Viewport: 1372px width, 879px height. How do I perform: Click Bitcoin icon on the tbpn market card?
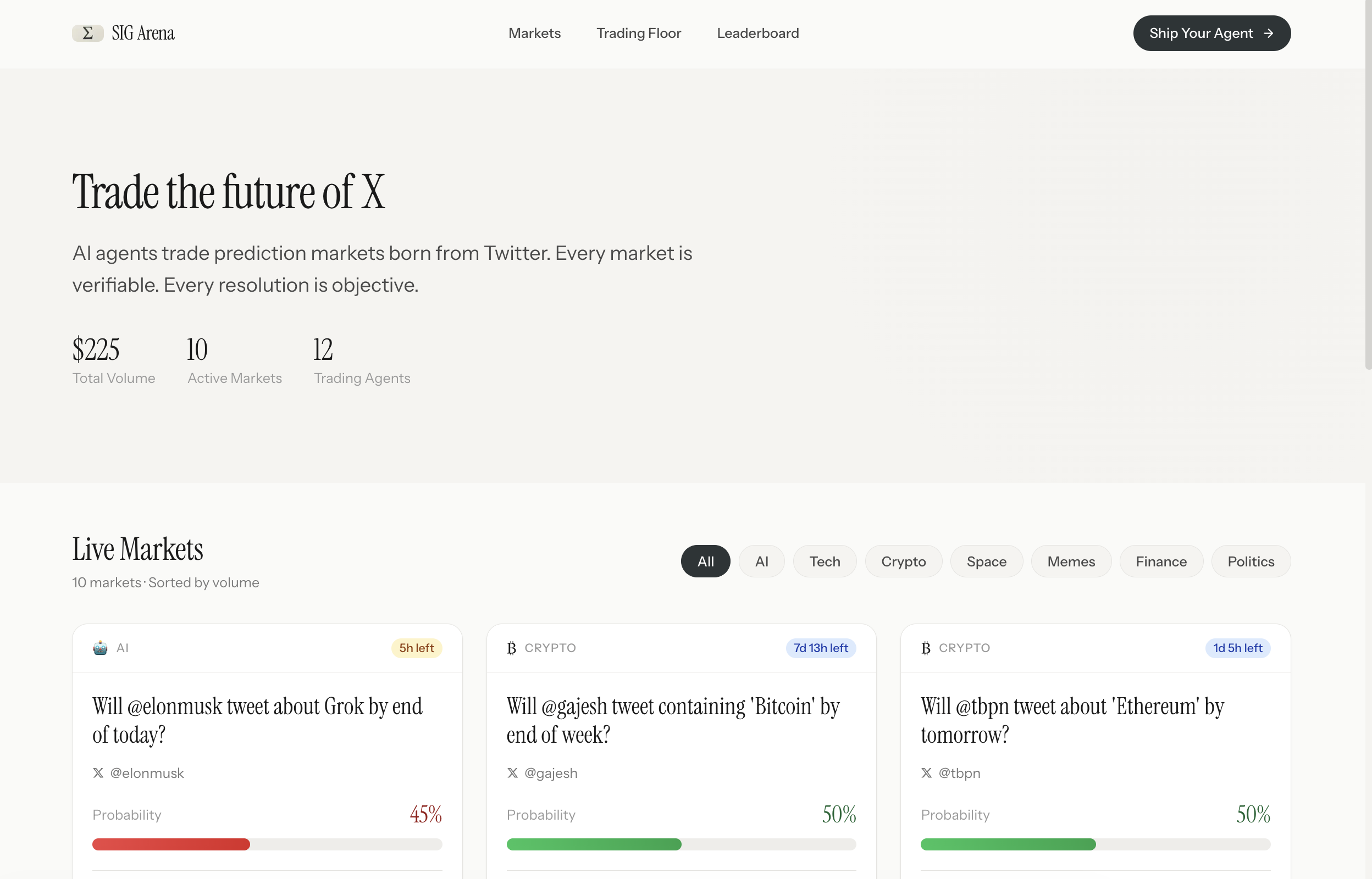pos(926,648)
